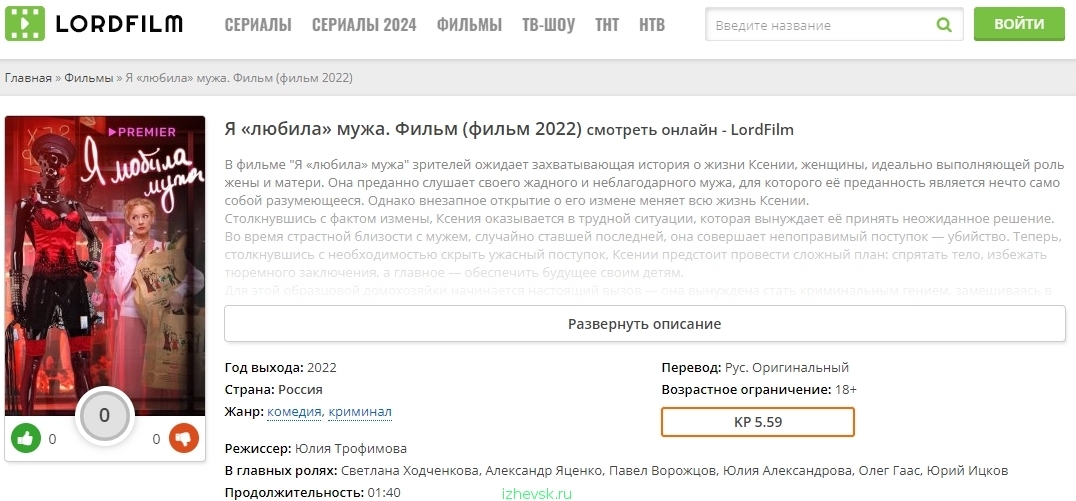
Task: Click actor name Светлана Ходченкова
Action: (x=412, y=471)
